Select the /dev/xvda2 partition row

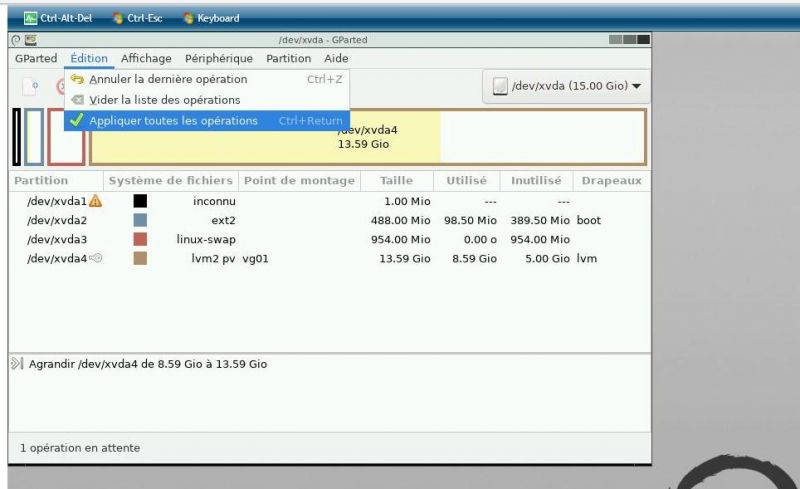[x=330, y=221]
